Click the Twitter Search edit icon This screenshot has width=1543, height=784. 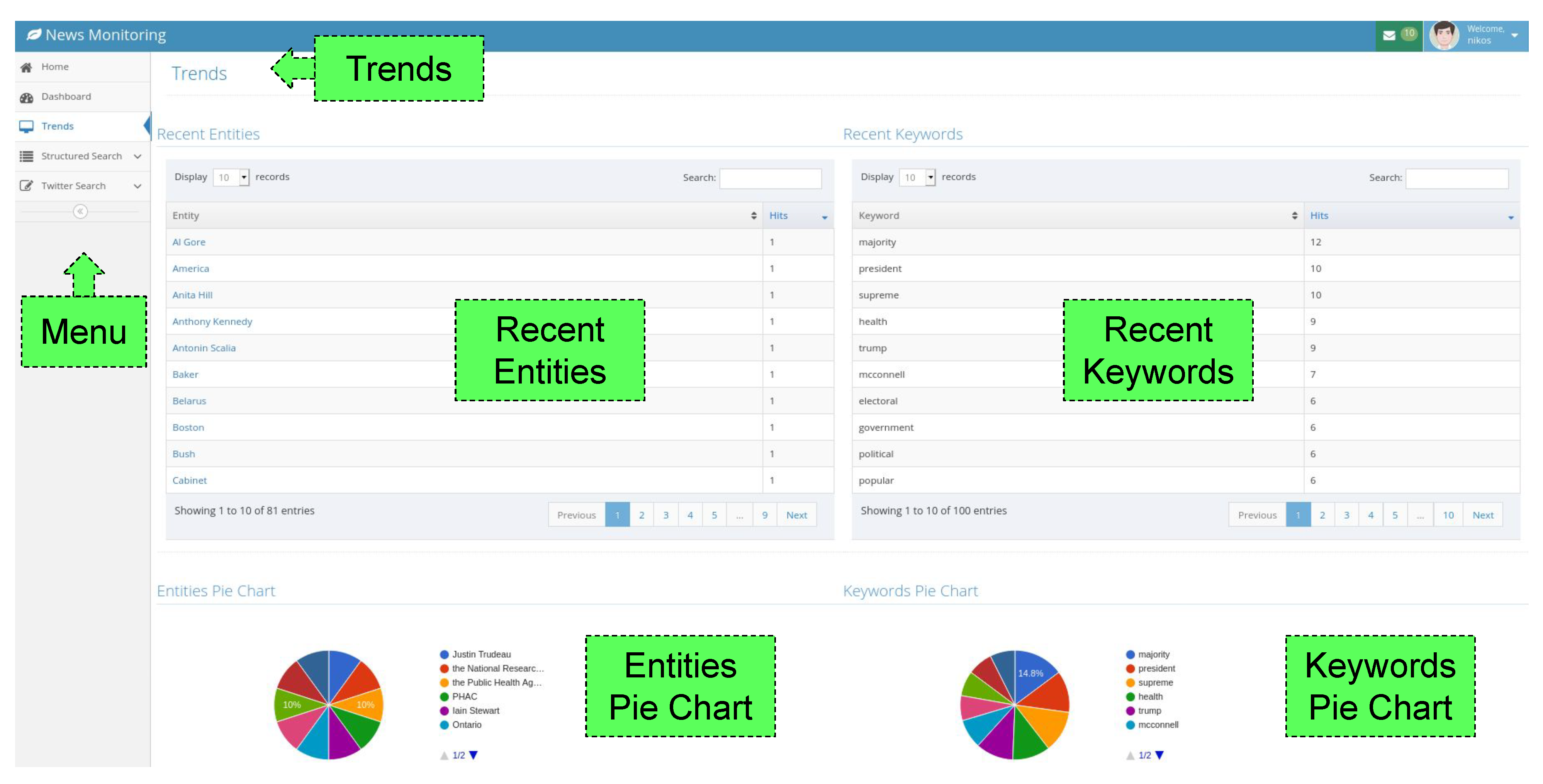pos(26,186)
